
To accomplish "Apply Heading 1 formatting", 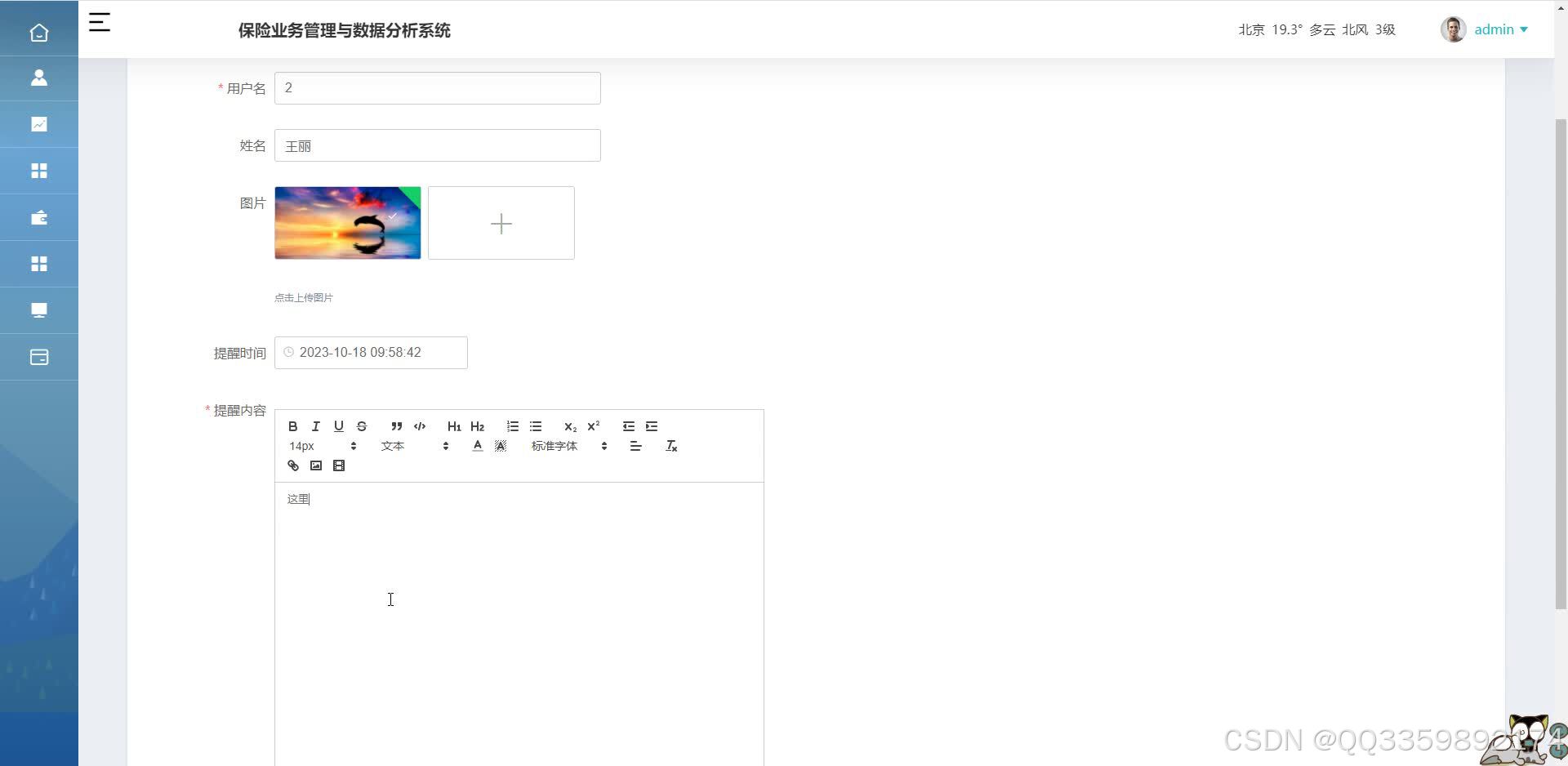I will point(454,425).
